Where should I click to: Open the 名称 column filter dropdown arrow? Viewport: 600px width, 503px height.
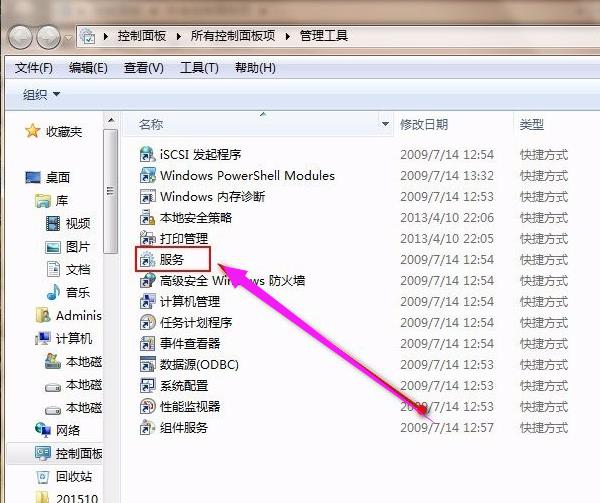385,124
